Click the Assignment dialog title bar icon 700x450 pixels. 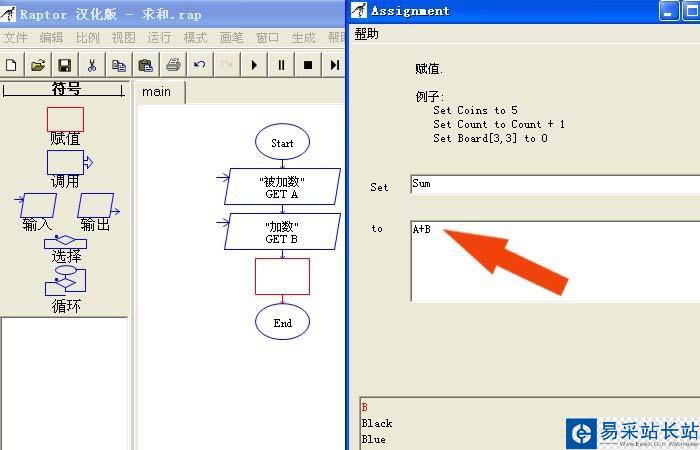click(x=359, y=11)
